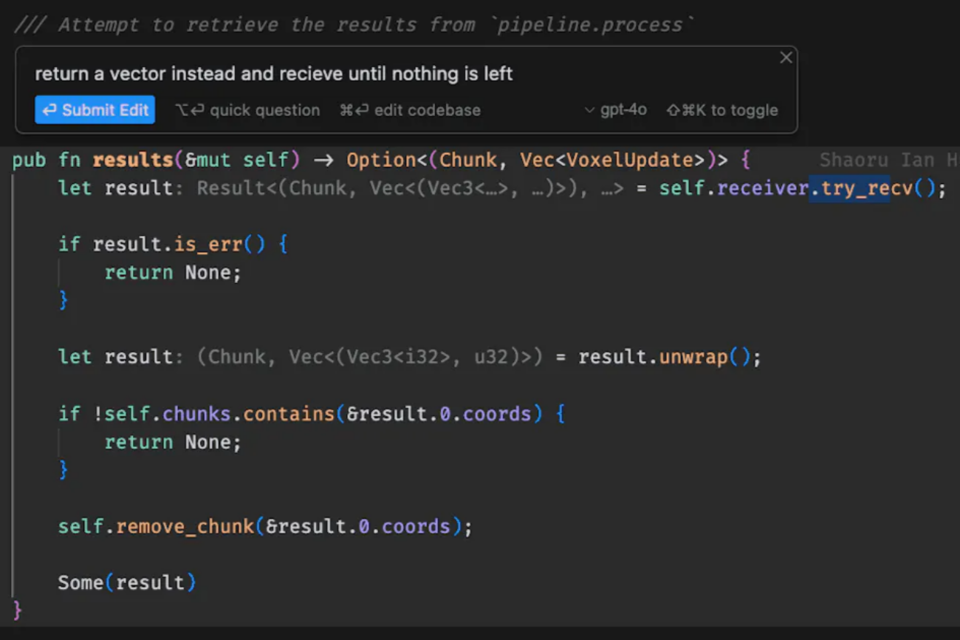
Task: Click the Result type inlay hint
Action: coord(232,188)
